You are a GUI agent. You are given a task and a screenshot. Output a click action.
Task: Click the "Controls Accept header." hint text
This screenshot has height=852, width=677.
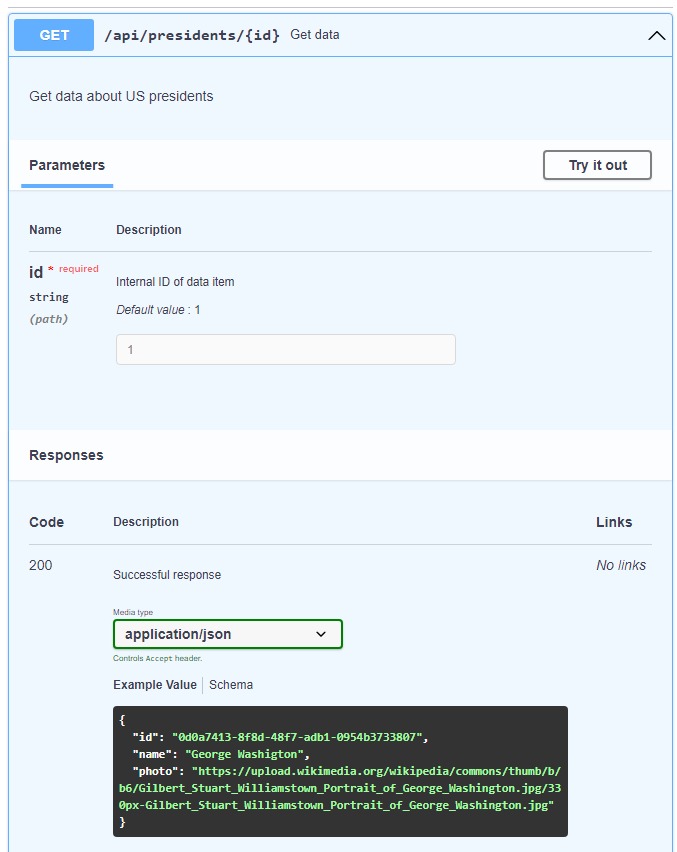click(157, 659)
